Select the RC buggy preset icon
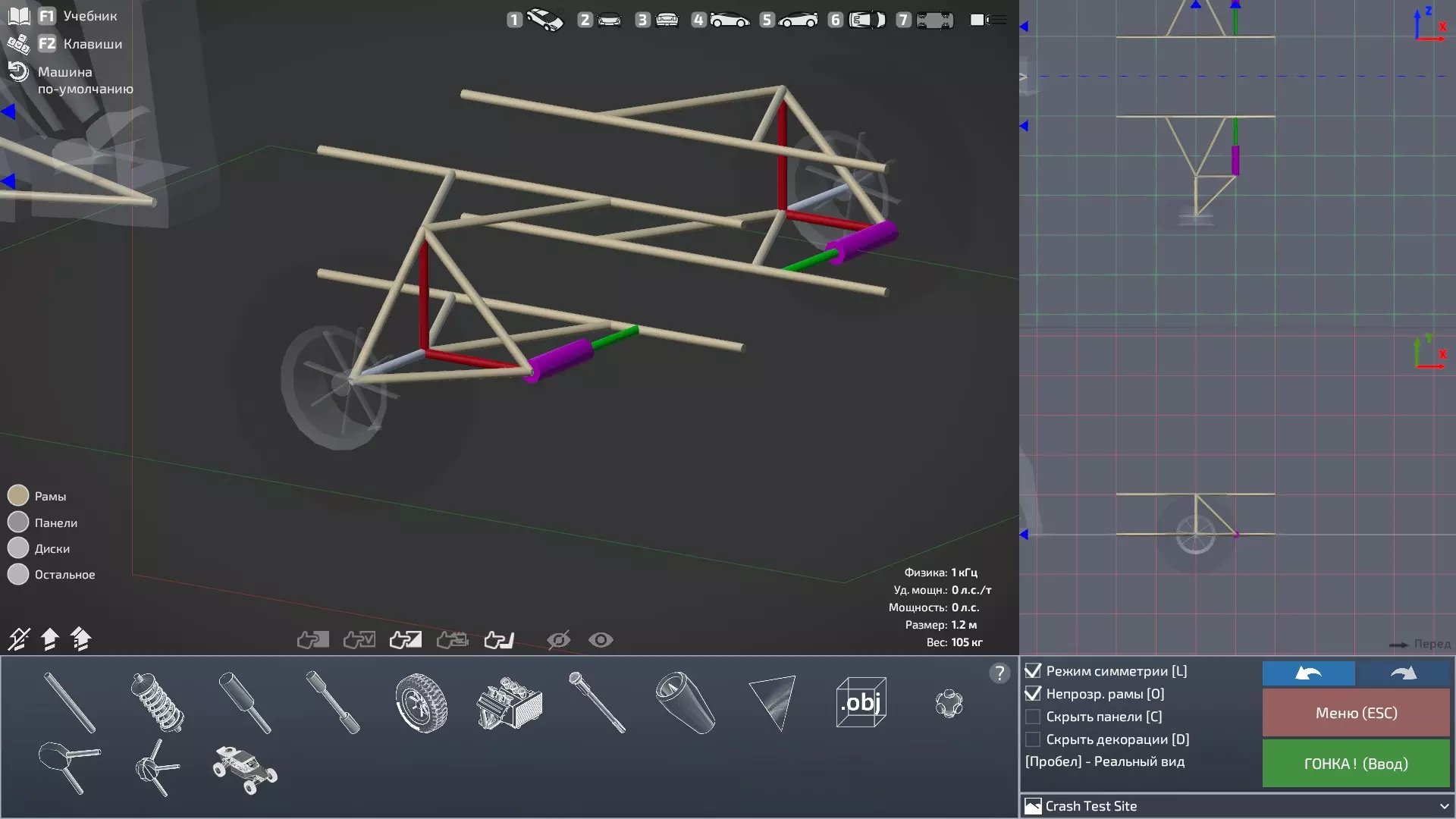 coord(245,769)
